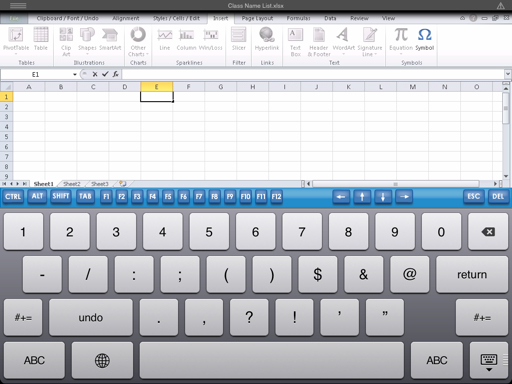Open Signature Line dropdown
The height and width of the screenshot is (384, 512).
click(x=370, y=42)
